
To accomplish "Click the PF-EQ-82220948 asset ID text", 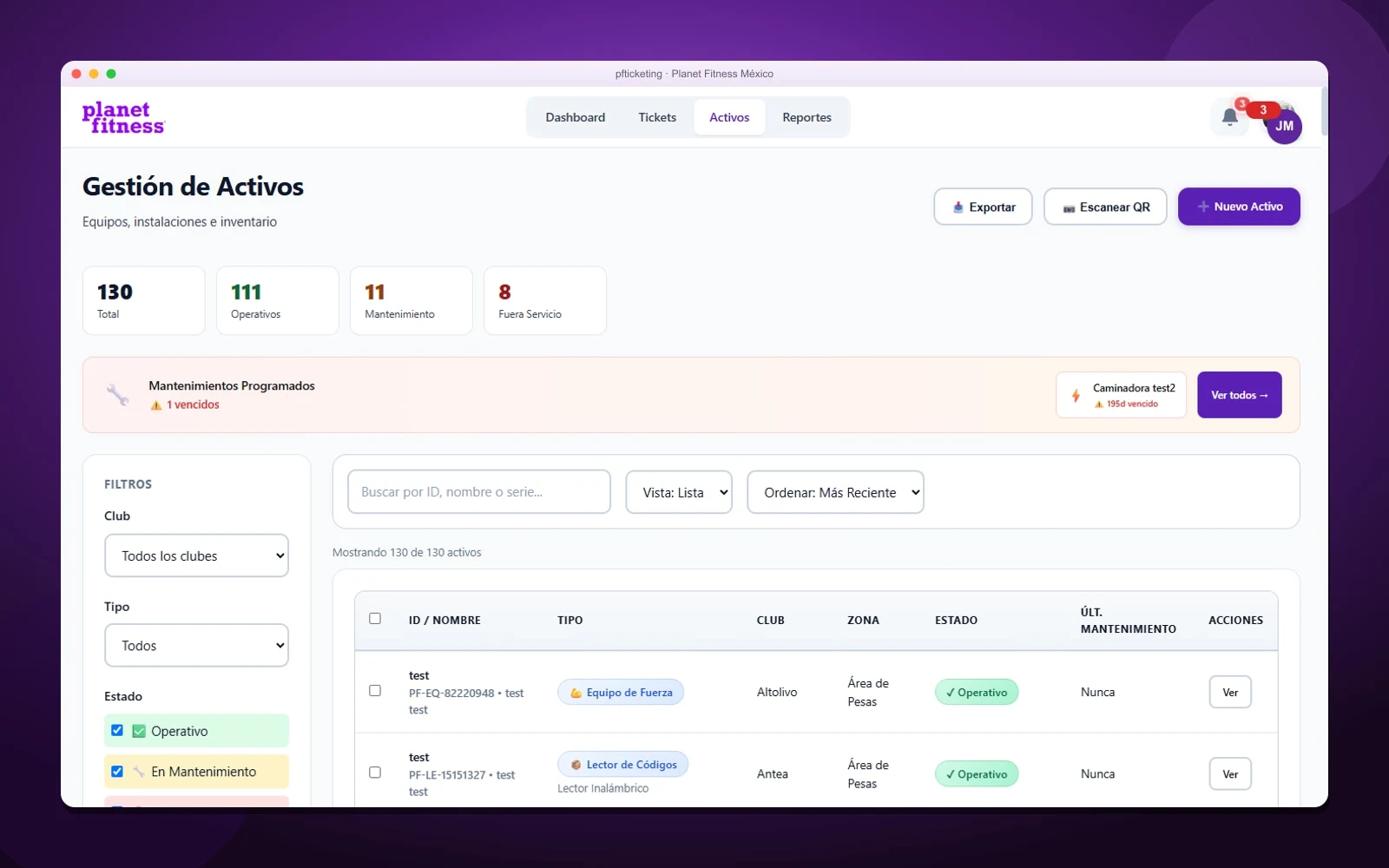I will click(x=451, y=693).
